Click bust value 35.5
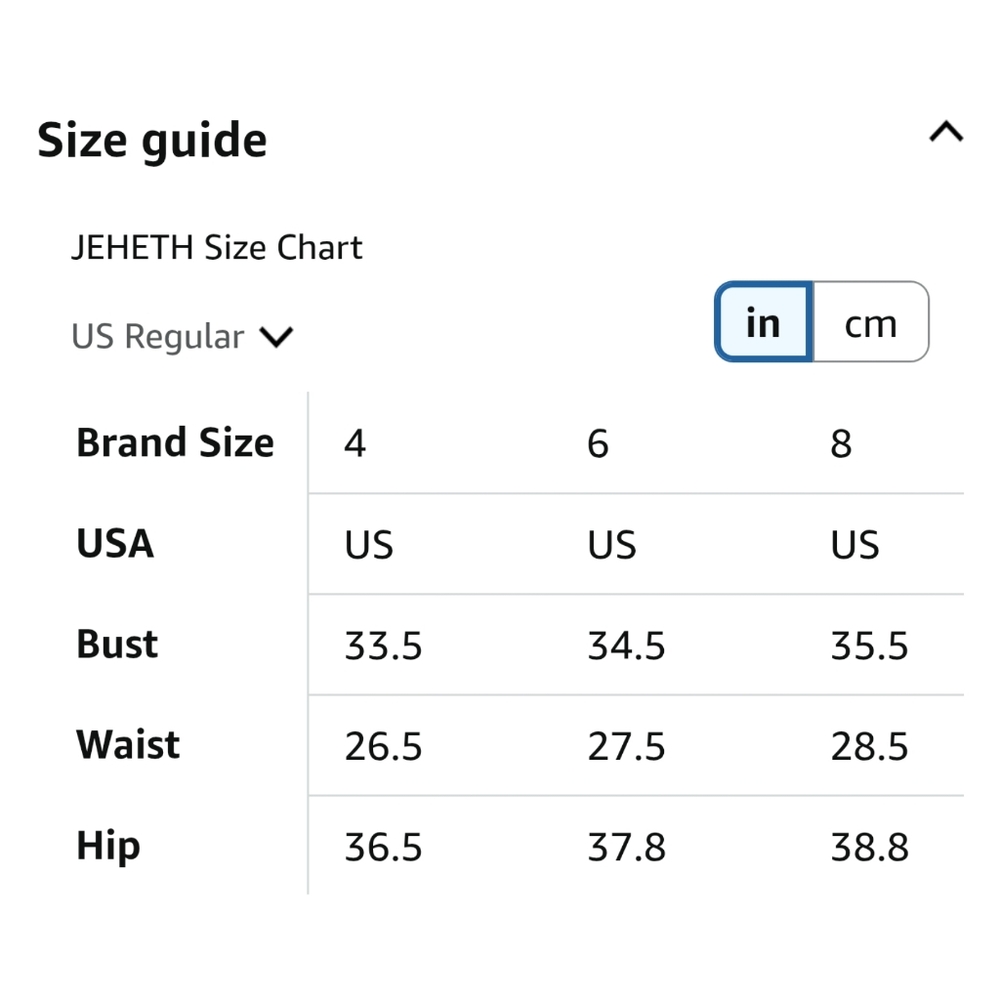The height and width of the screenshot is (1000, 1000). pyautogui.click(x=869, y=645)
